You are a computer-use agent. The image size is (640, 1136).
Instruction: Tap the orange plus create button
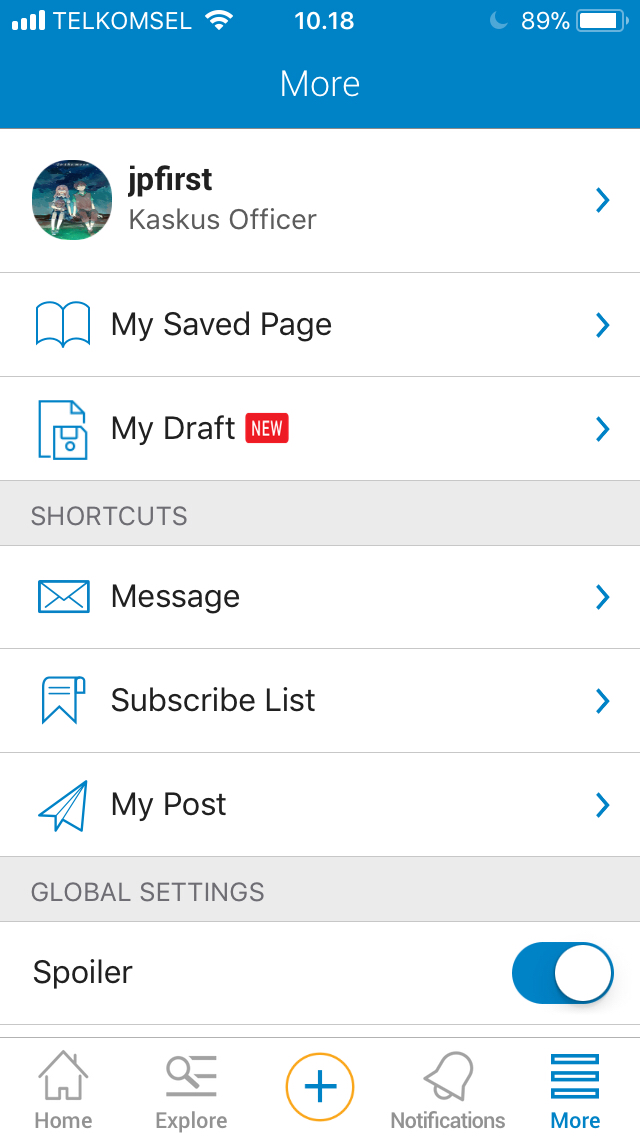click(319, 1086)
